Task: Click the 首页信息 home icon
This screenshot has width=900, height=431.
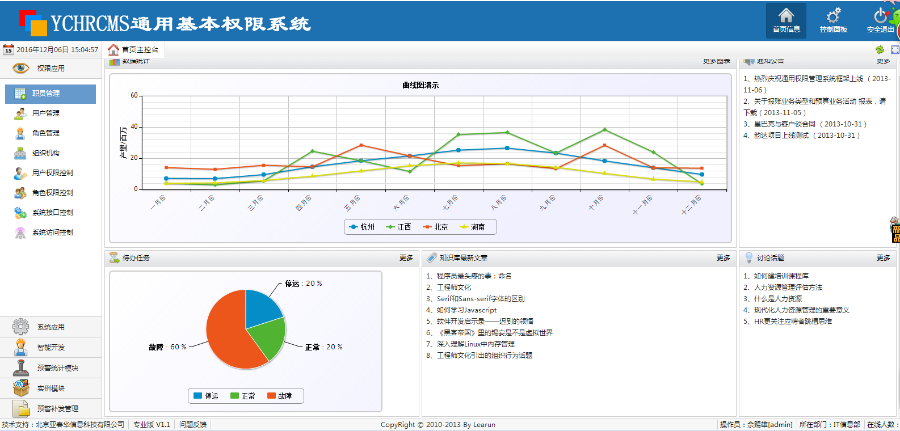Action: pos(785,17)
